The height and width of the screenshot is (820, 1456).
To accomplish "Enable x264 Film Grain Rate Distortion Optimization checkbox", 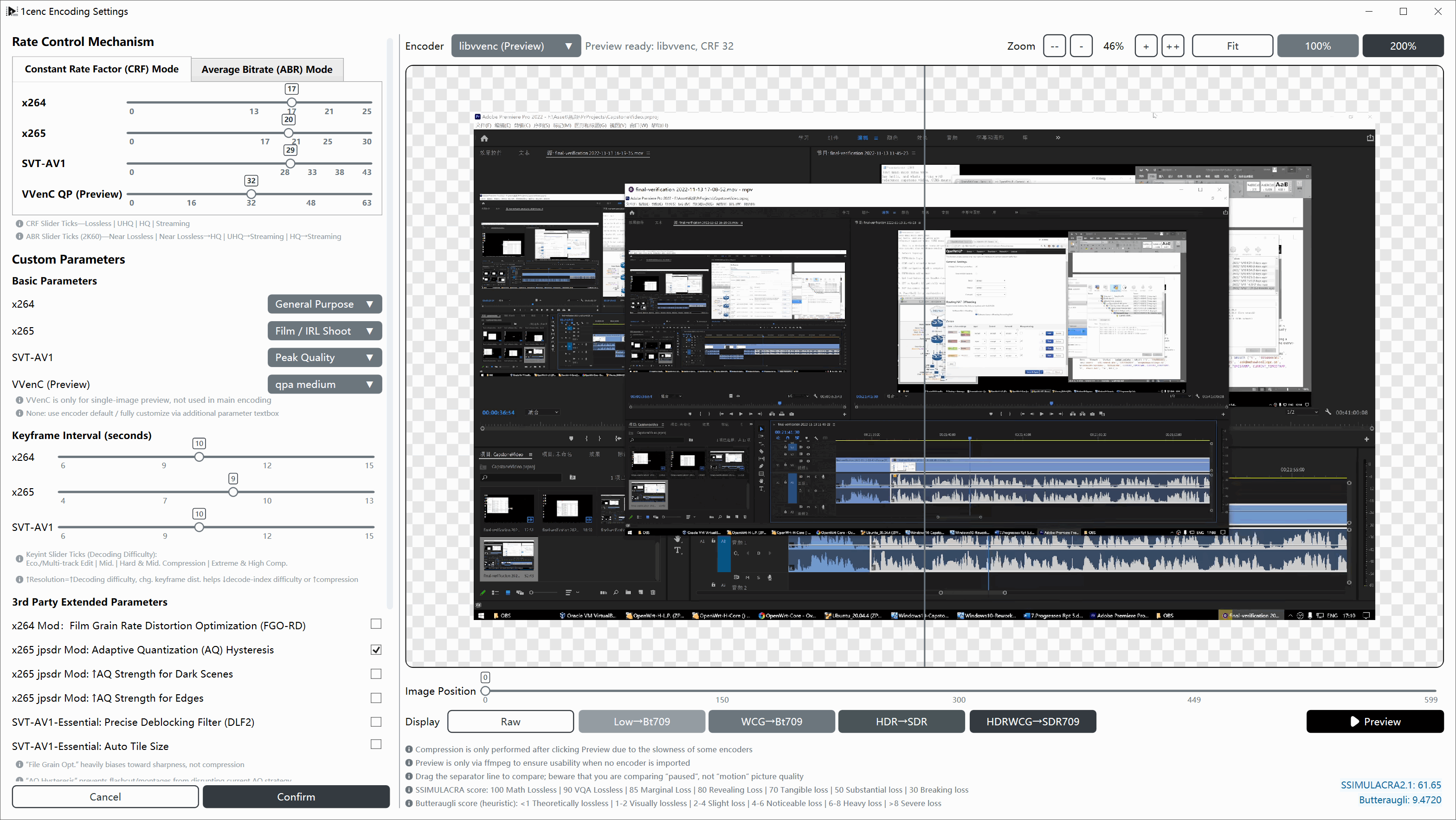I will click(x=376, y=624).
